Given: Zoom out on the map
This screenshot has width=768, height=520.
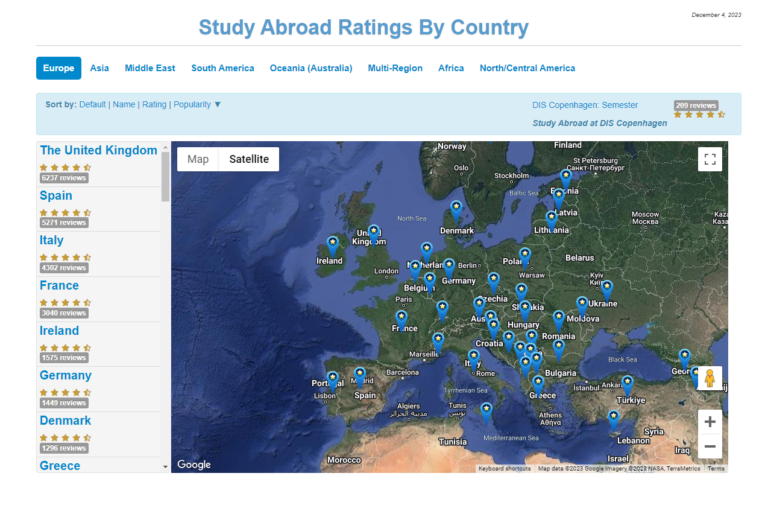Looking at the screenshot, I should (x=710, y=446).
